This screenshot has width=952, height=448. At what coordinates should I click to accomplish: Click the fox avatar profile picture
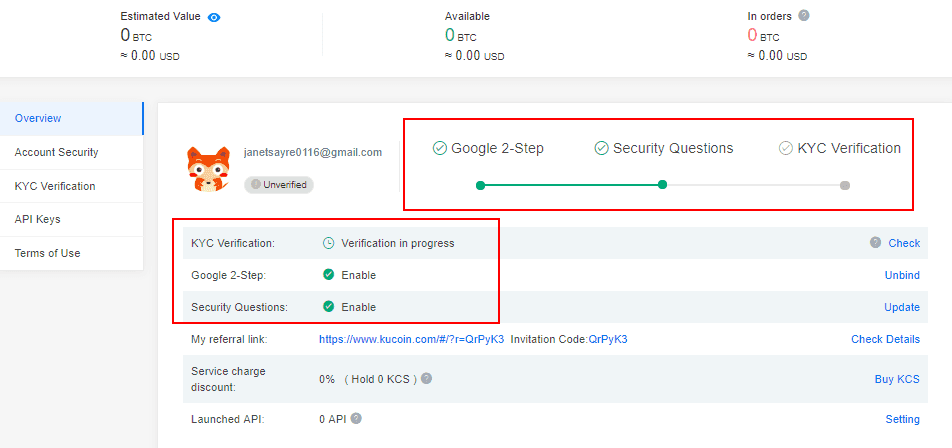point(208,168)
